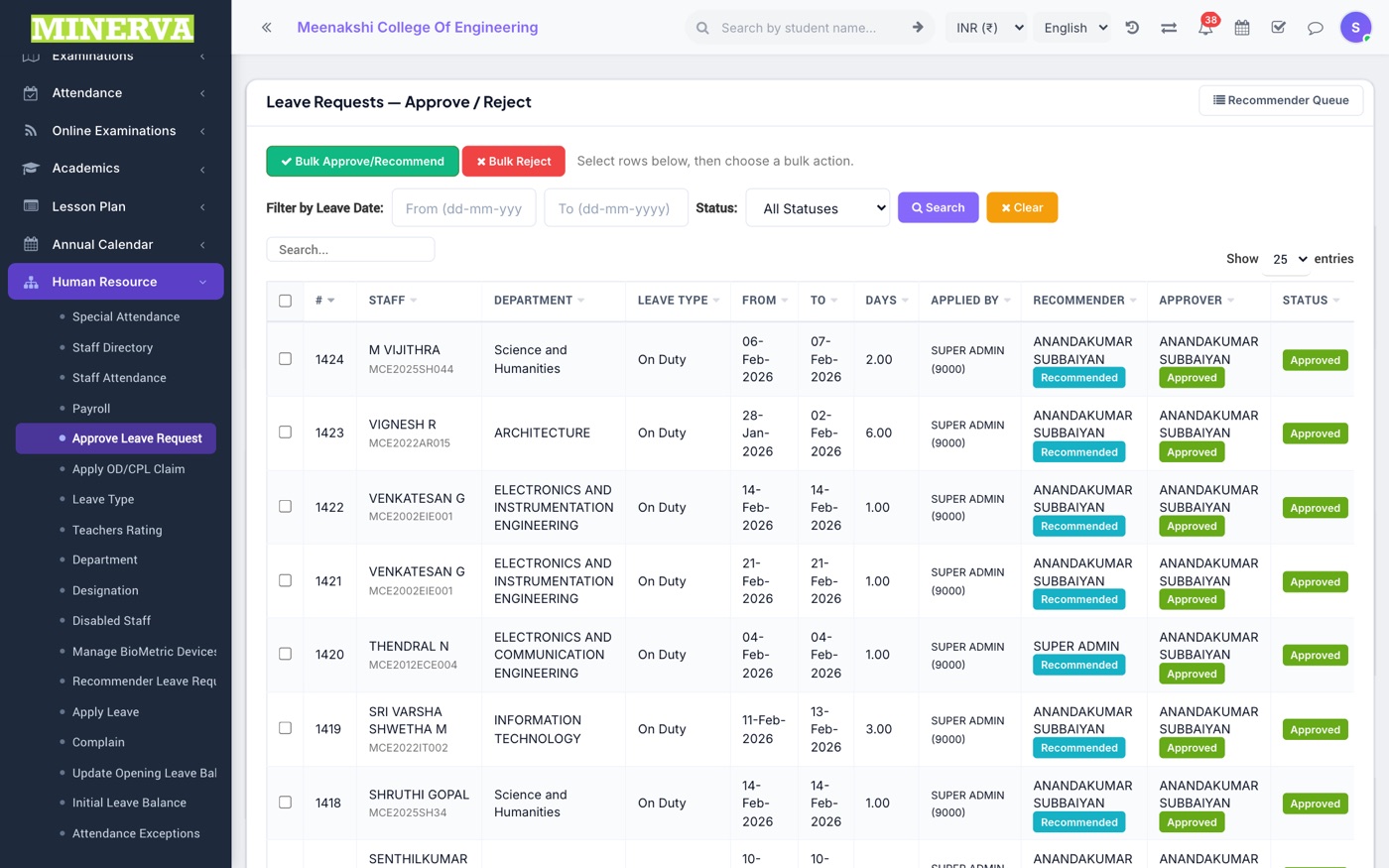Click staff ID MCE2022AR015
Viewport: 1389px width, 868px height.
coord(410,443)
